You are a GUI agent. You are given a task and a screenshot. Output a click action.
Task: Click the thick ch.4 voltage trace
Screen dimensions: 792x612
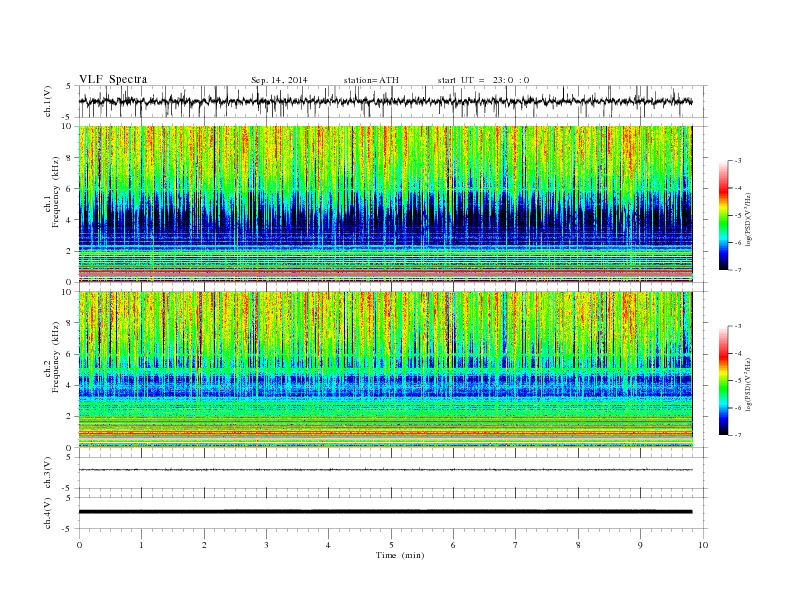pyautogui.click(x=385, y=512)
